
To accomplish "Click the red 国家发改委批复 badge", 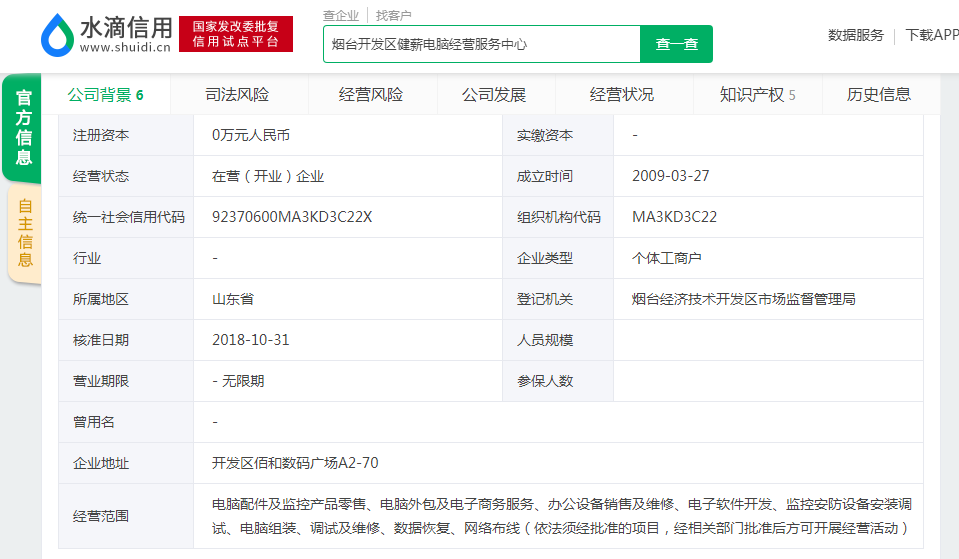I will 236,34.
